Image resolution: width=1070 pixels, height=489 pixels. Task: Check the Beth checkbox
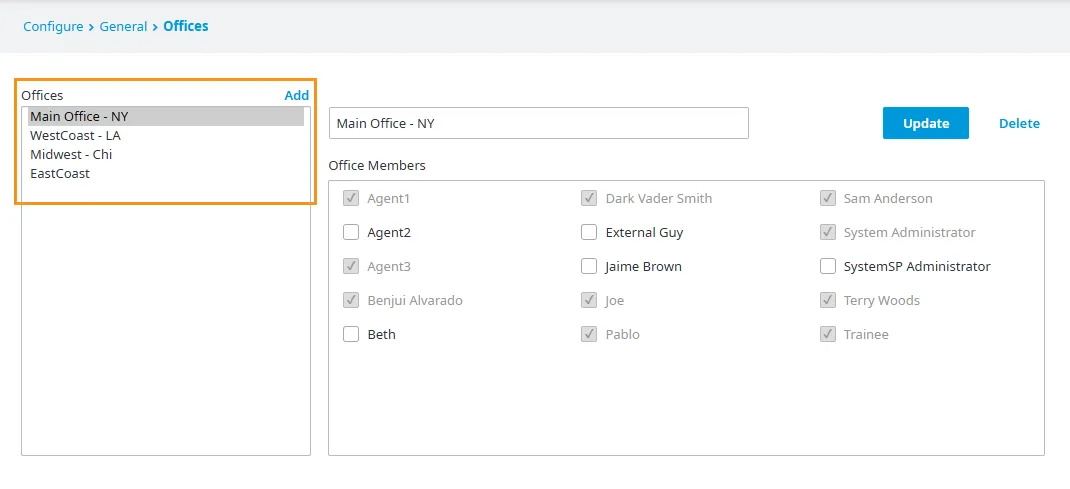click(x=351, y=335)
